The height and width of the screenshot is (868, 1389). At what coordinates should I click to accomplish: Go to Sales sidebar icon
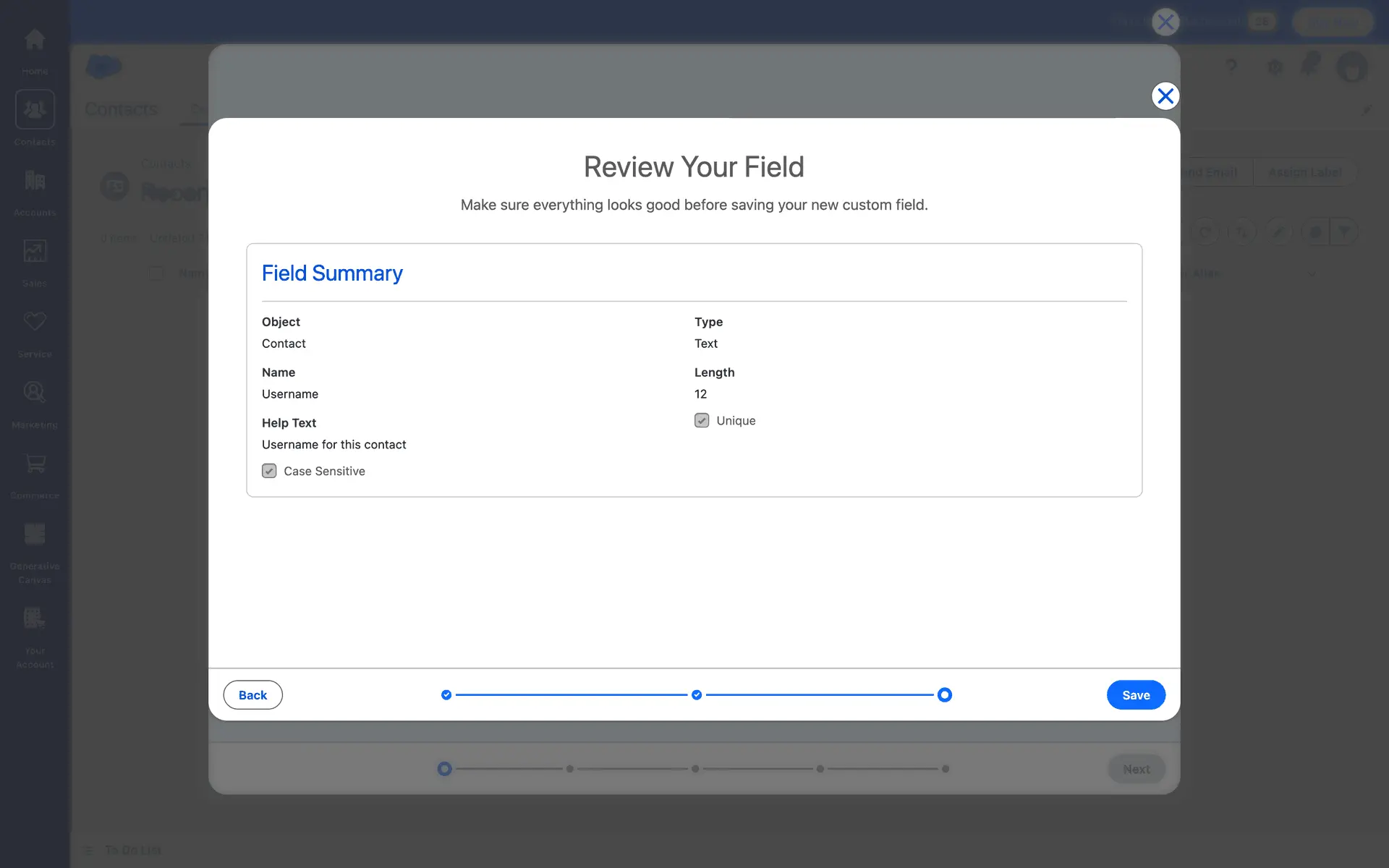tap(34, 251)
